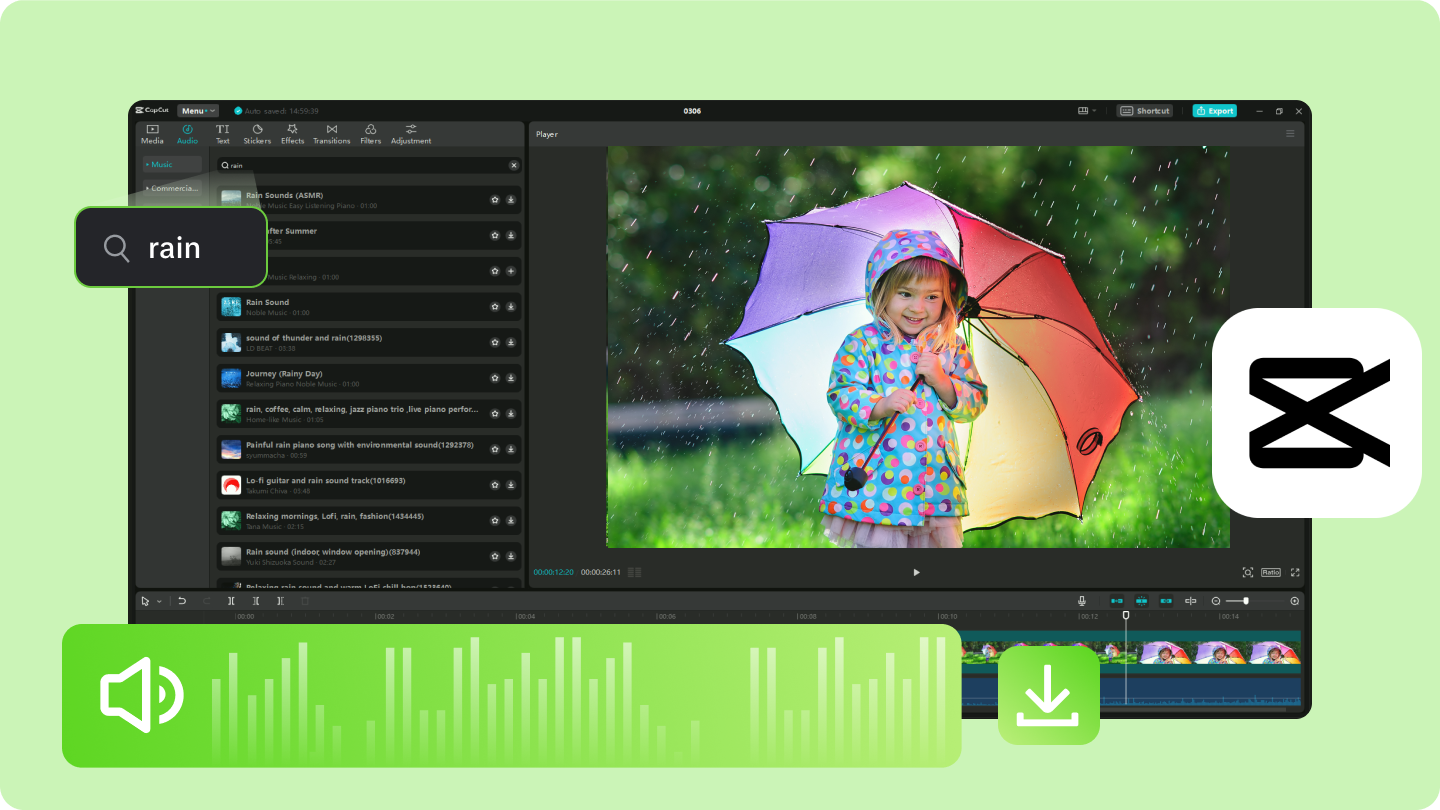Favorite the After Summer track

click(x=494, y=235)
